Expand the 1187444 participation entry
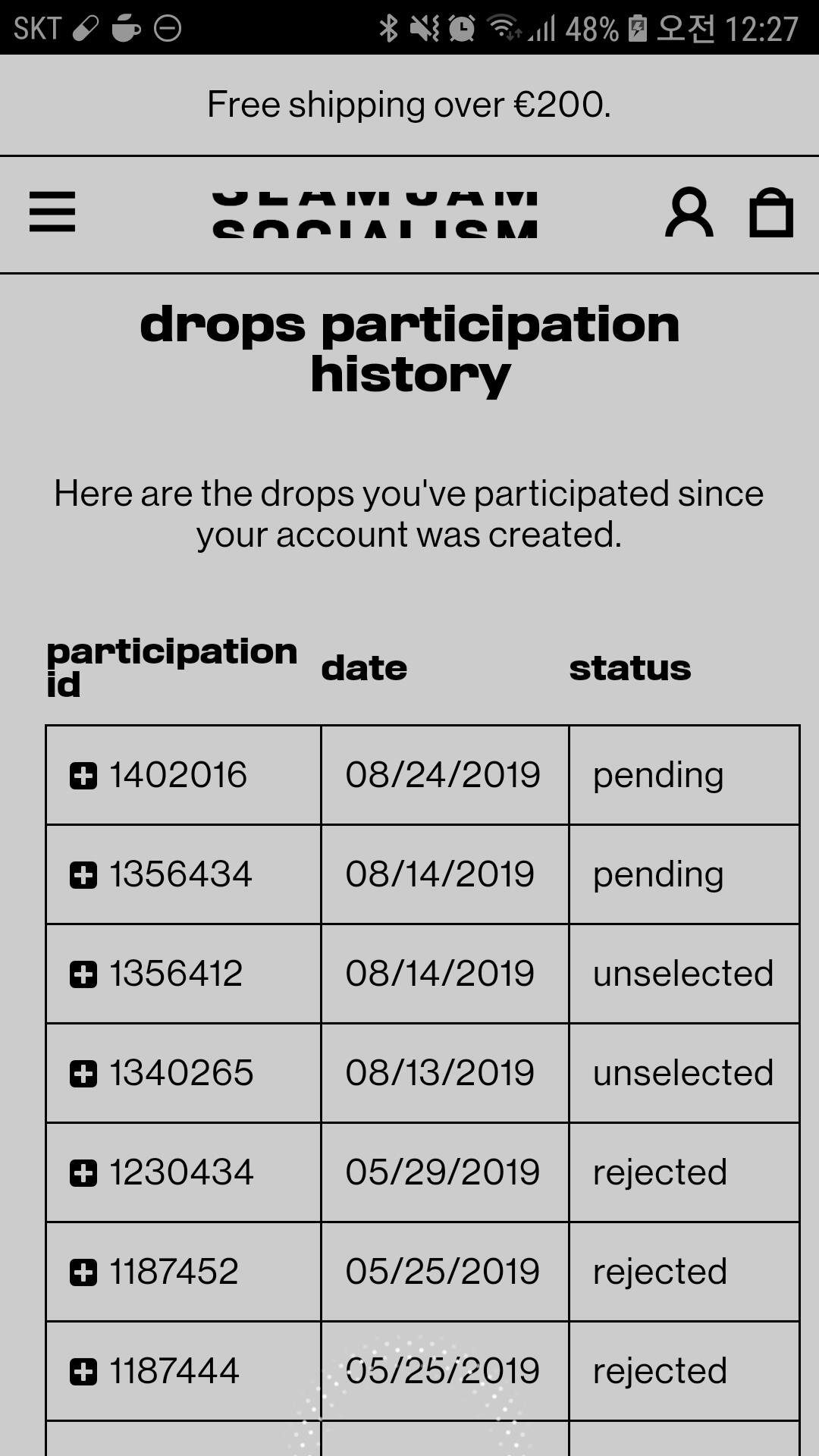Image resolution: width=819 pixels, height=1456 pixels. pyautogui.click(x=83, y=1372)
